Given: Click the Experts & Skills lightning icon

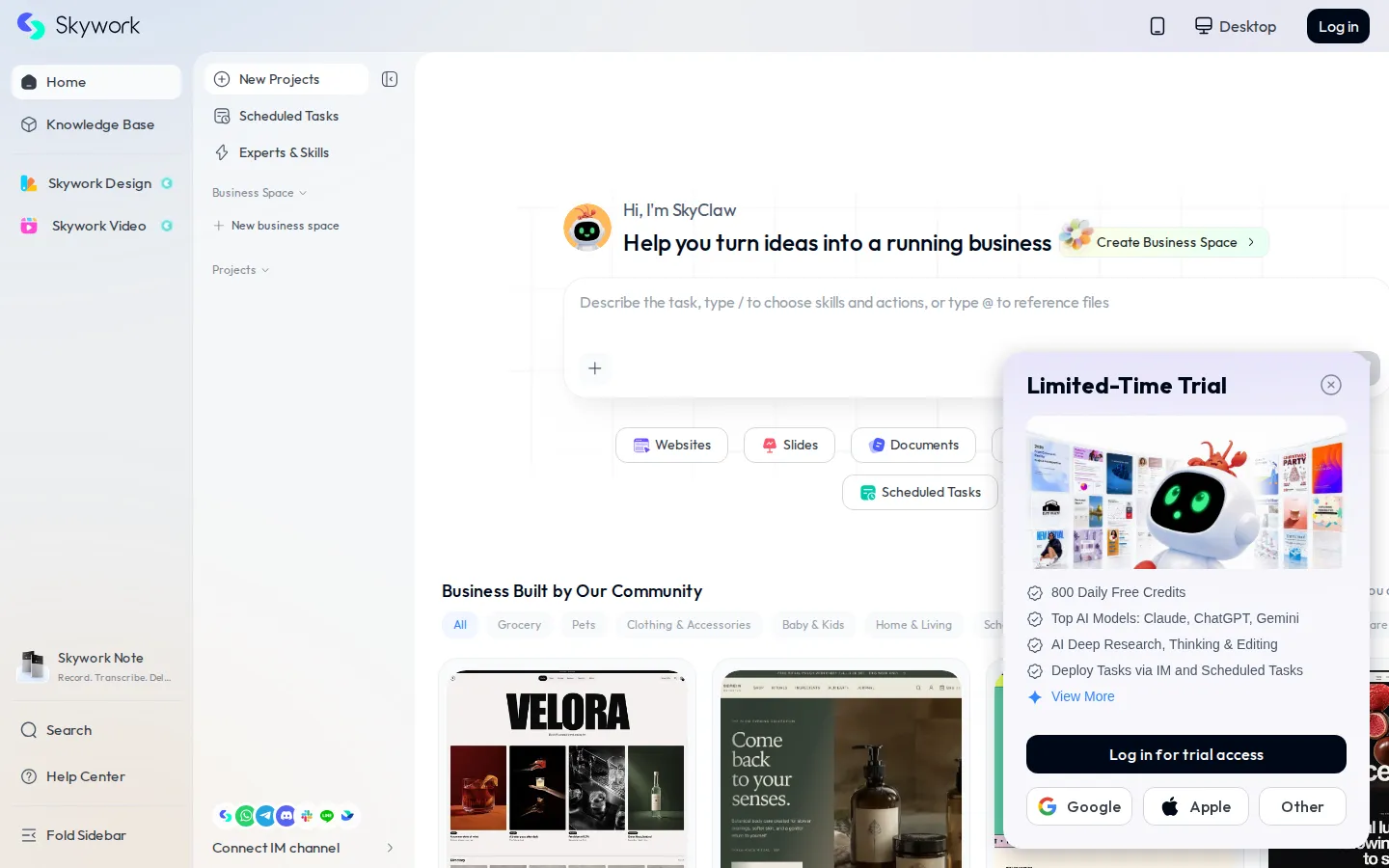Looking at the screenshot, I should point(222,152).
